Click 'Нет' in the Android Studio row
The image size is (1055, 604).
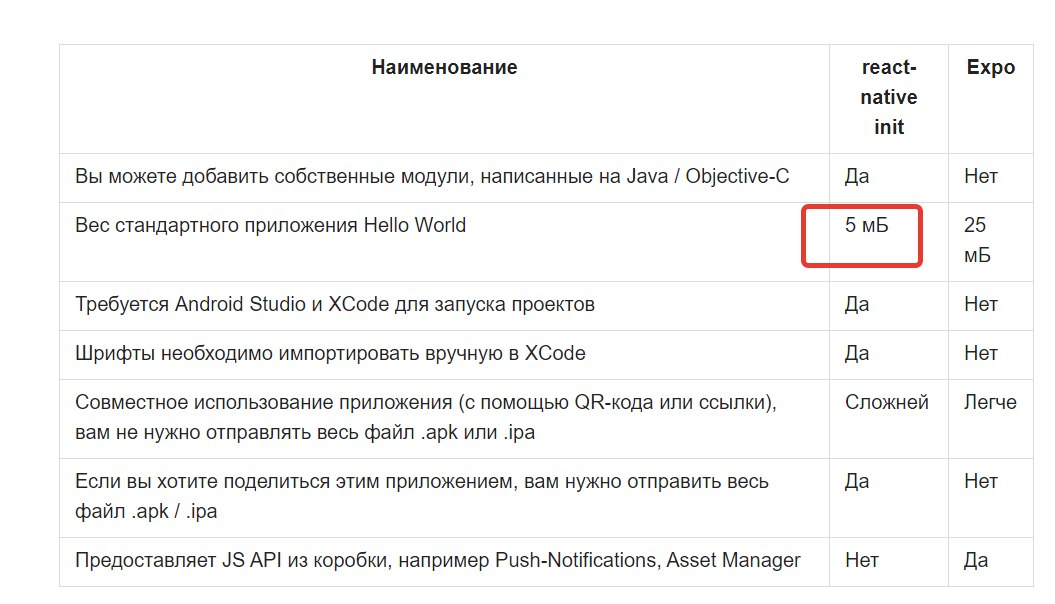pos(980,304)
